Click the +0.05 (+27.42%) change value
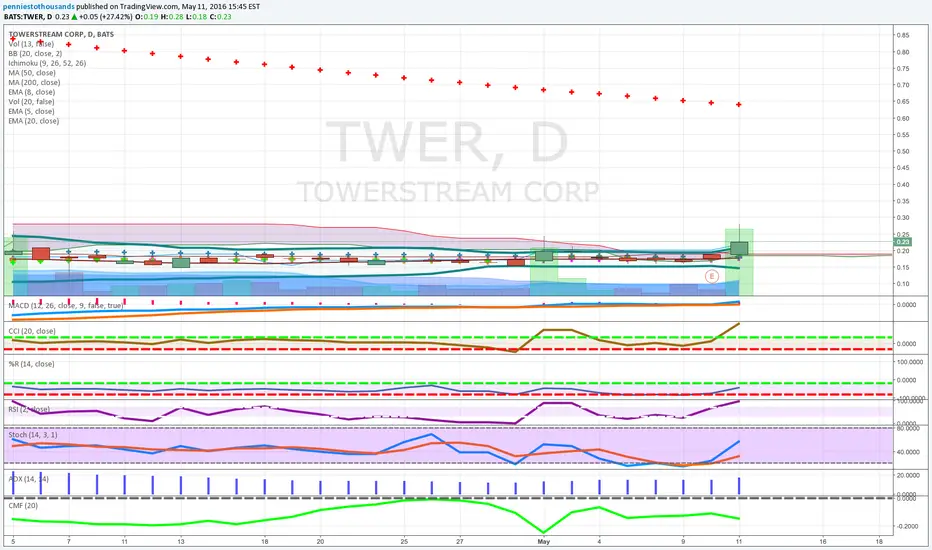This screenshot has width=932, height=550. tap(106, 17)
